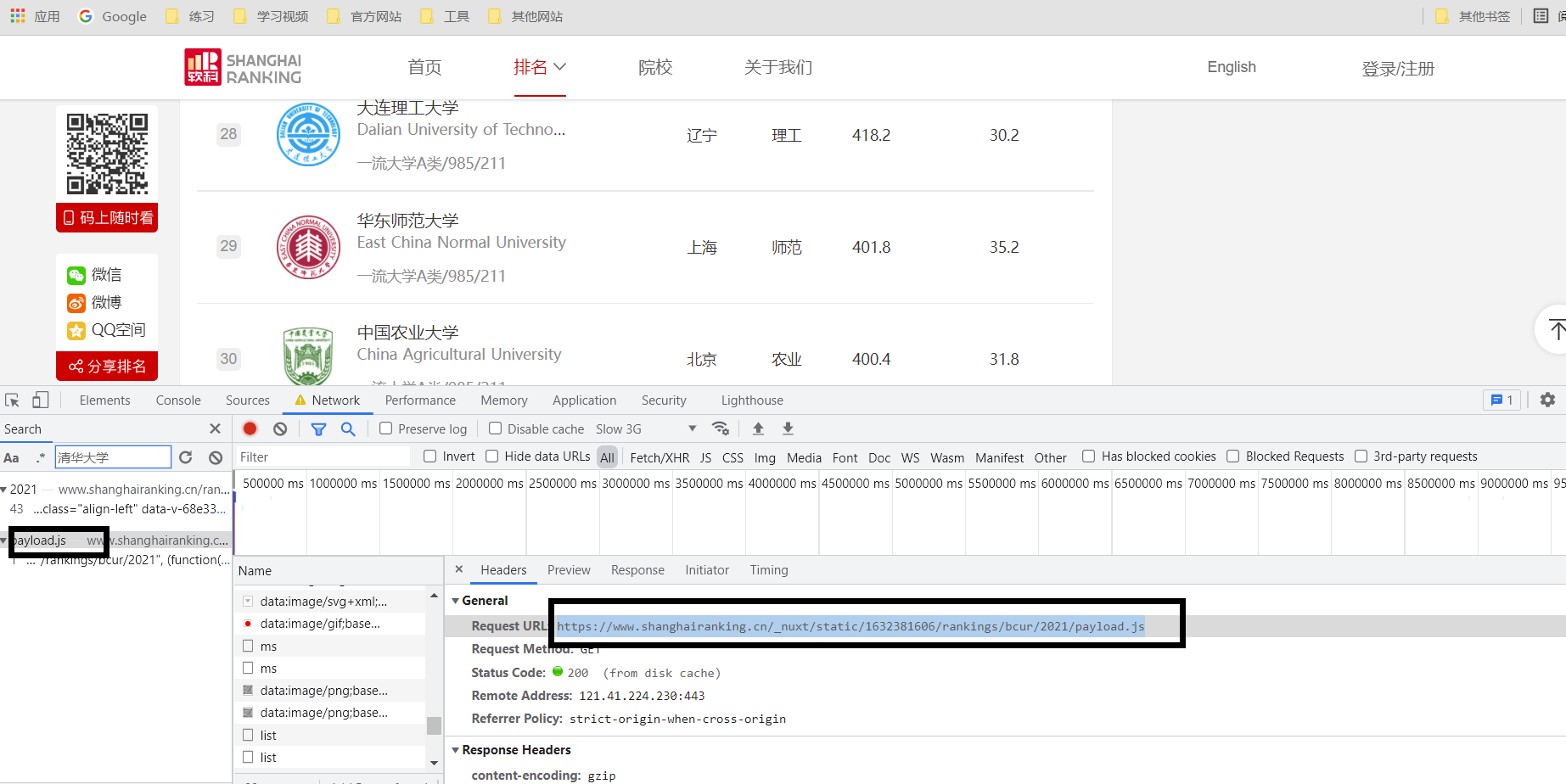This screenshot has height=784, width=1566.
Task: Filter requests by Fetch/XHR type
Action: pos(660,457)
